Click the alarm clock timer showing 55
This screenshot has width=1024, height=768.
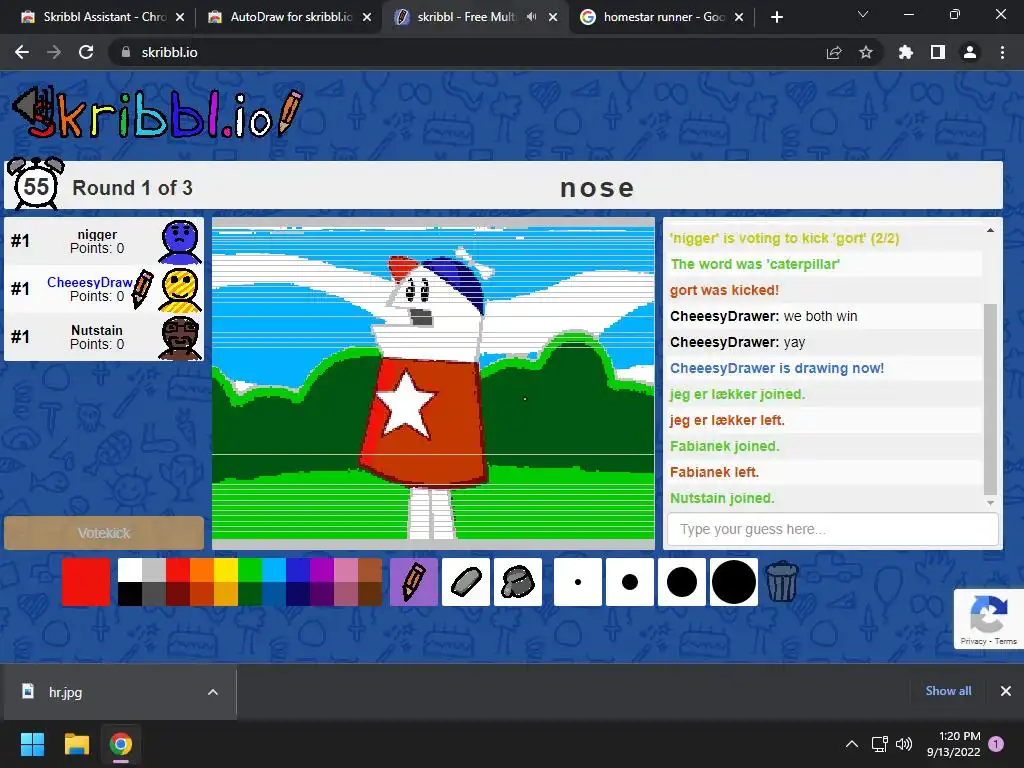pyautogui.click(x=35, y=184)
